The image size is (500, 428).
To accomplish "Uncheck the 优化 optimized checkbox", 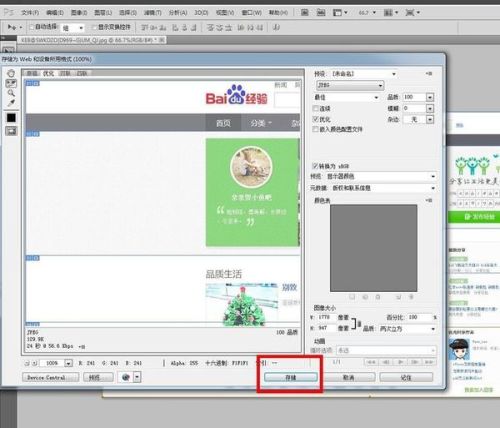I will 315,119.
